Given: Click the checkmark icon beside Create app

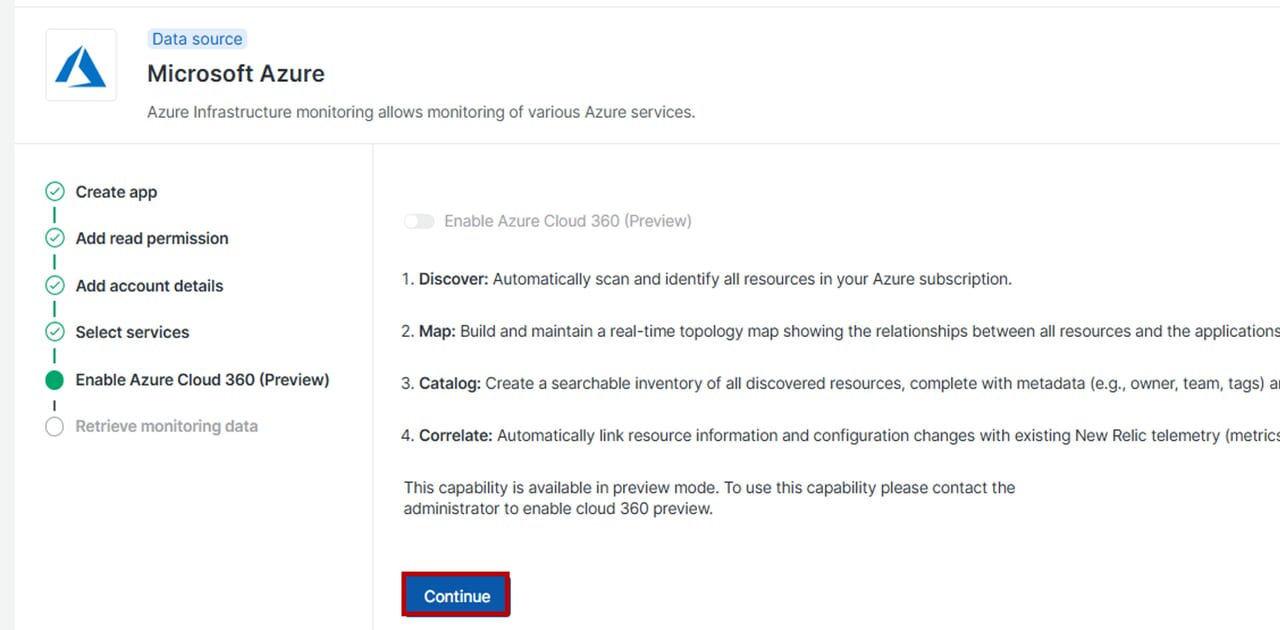Looking at the screenshot, I should 55,192.
